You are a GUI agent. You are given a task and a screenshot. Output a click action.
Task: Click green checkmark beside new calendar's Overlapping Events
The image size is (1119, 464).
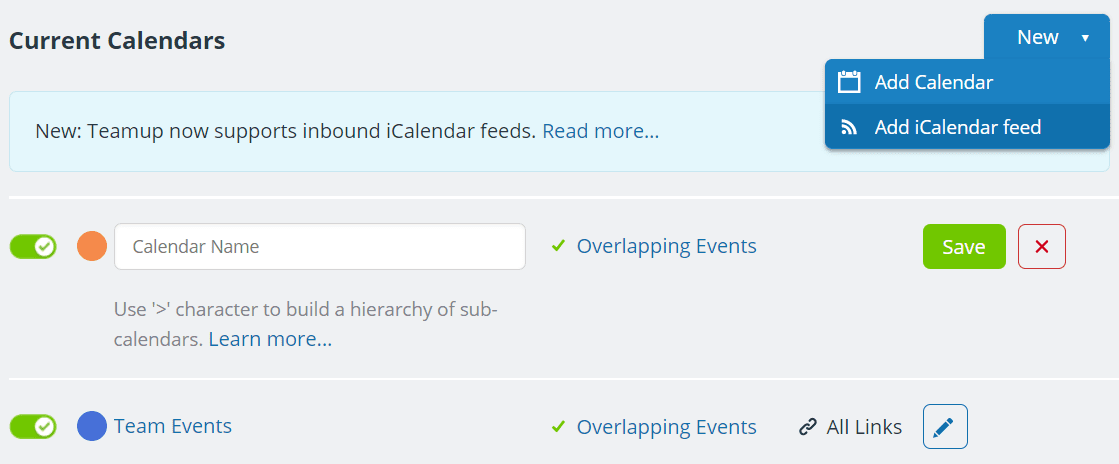coord(558,246)
